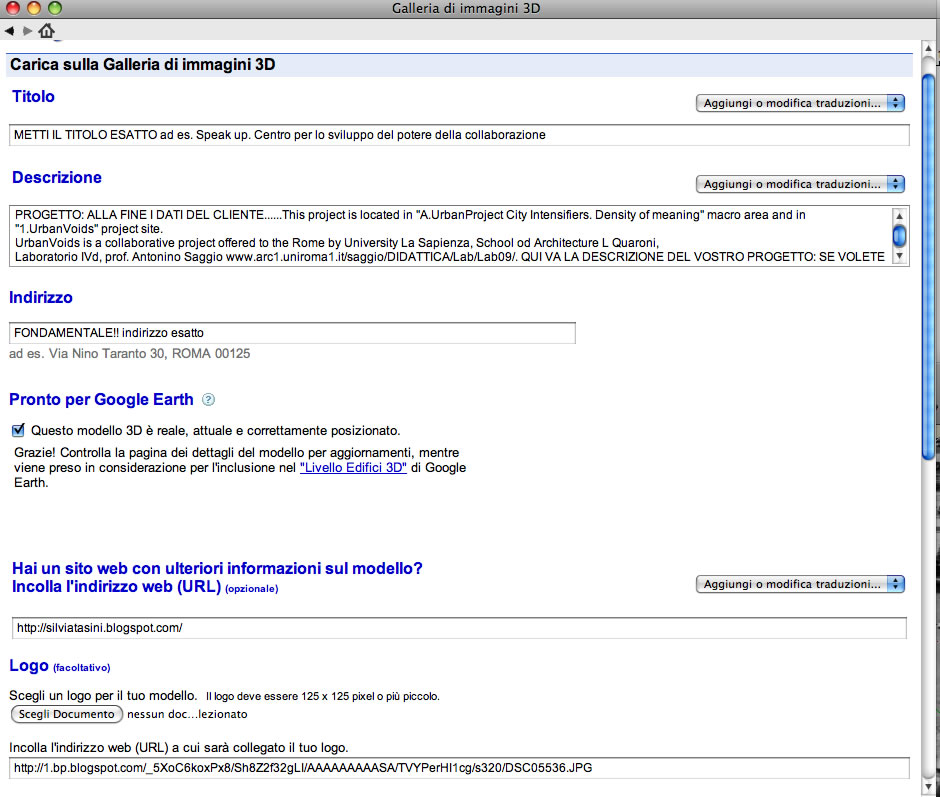The width and height of the screenshot is (940, 797).
Task: Click the Descrizione box scroll-down arrow
Action: 899,257
